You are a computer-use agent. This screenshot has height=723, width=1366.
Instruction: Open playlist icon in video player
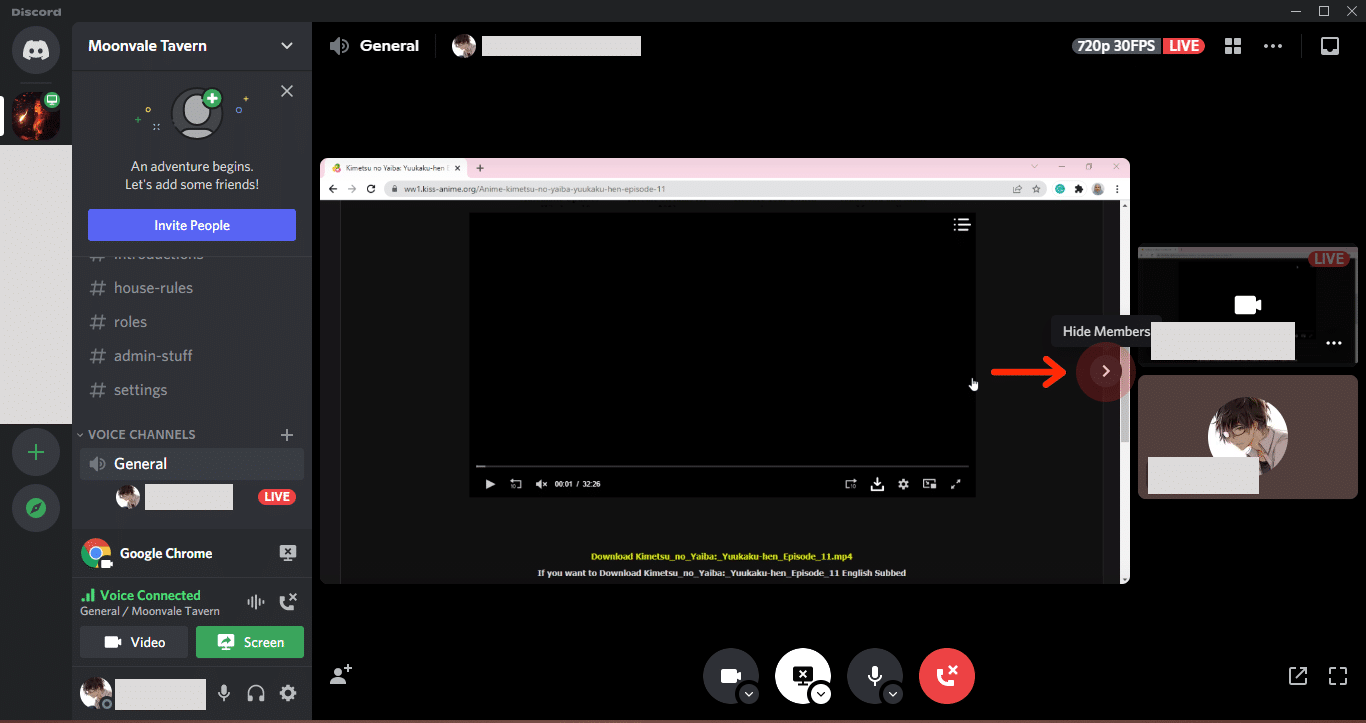pyautogui.click(x=962, y=225)
